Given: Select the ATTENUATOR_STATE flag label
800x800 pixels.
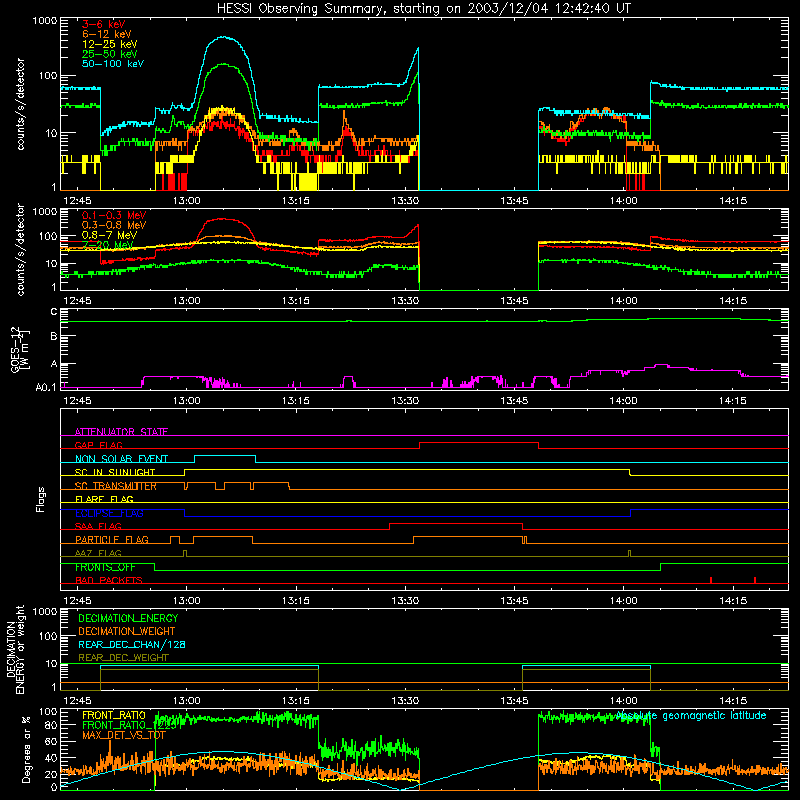Looking at the screenshot, I should 121,432.
